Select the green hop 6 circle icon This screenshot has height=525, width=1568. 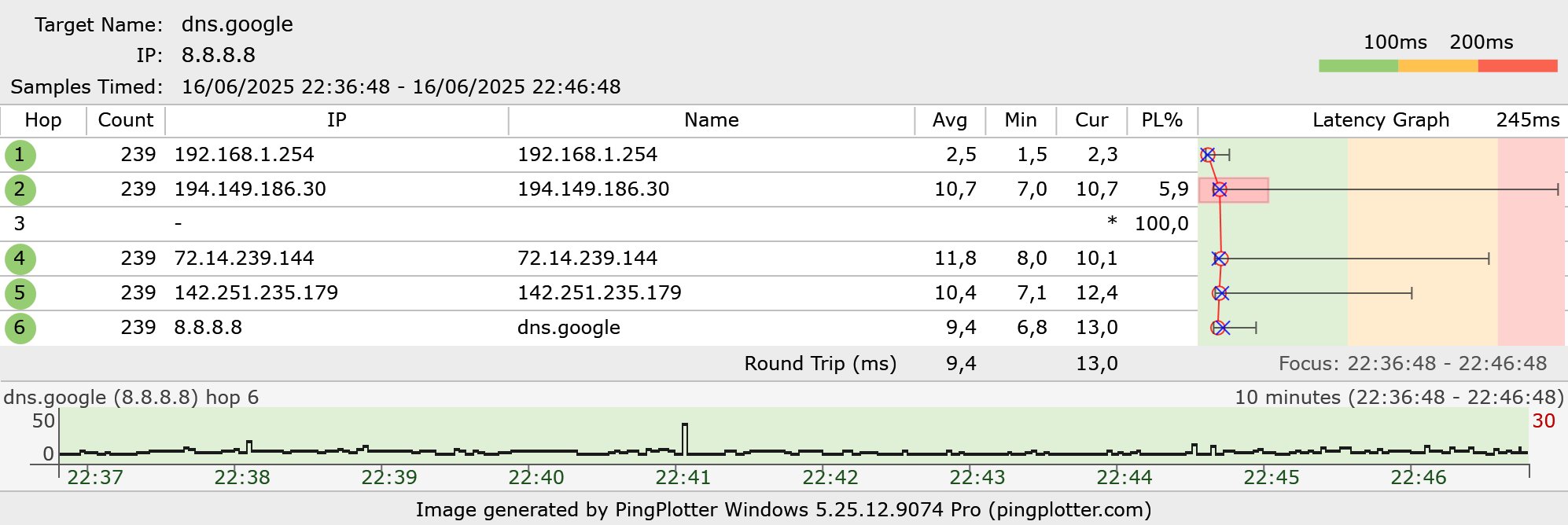pyautogui.click(x=20, y=328)
